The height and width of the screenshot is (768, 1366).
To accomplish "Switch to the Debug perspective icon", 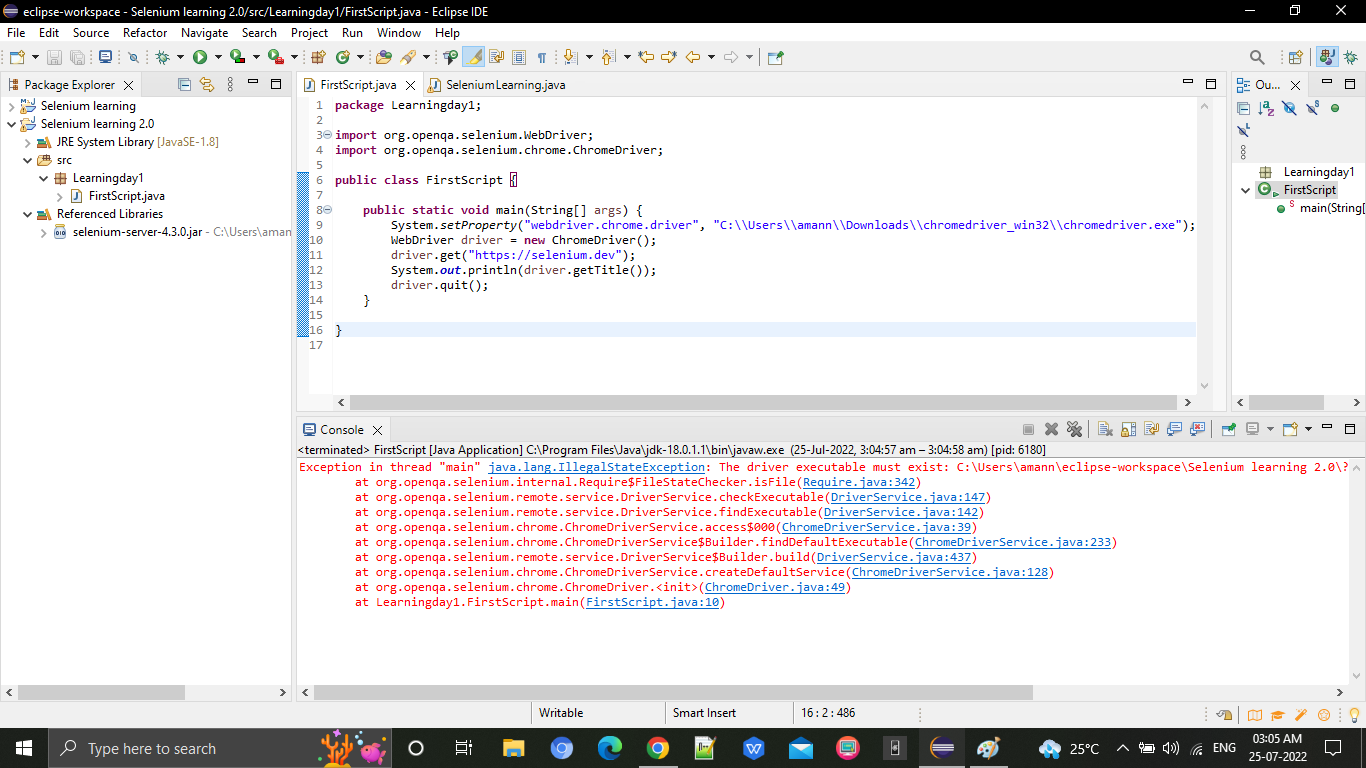I will [x=1351, y=57].
